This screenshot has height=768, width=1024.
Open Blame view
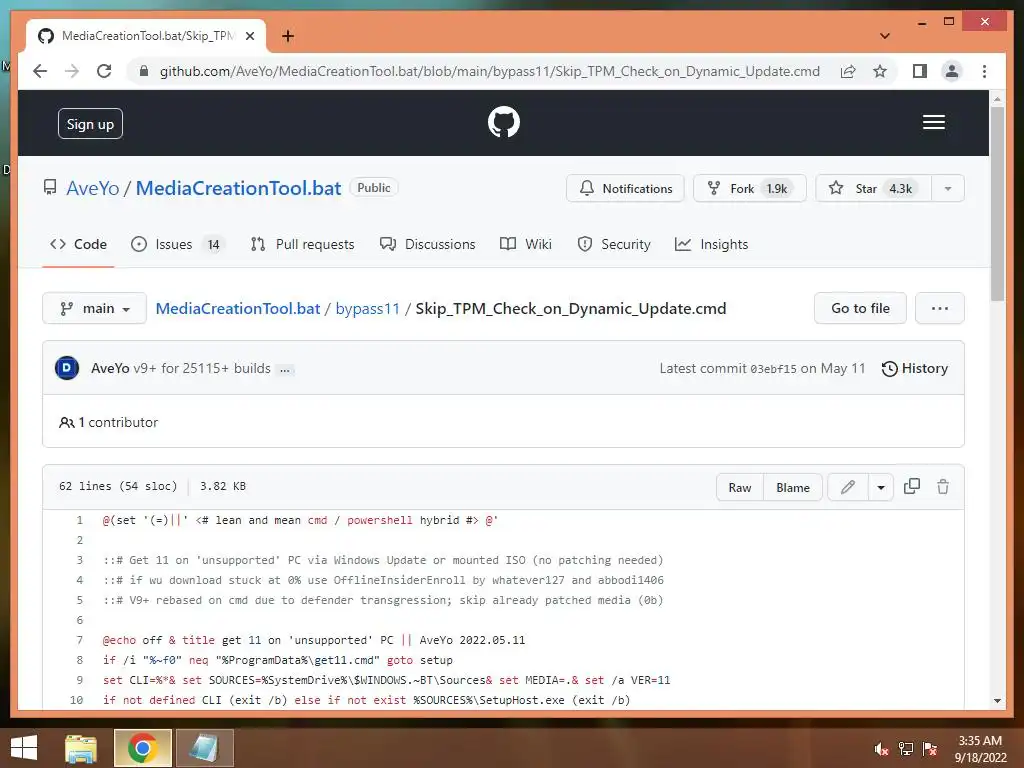pos(792,487)
